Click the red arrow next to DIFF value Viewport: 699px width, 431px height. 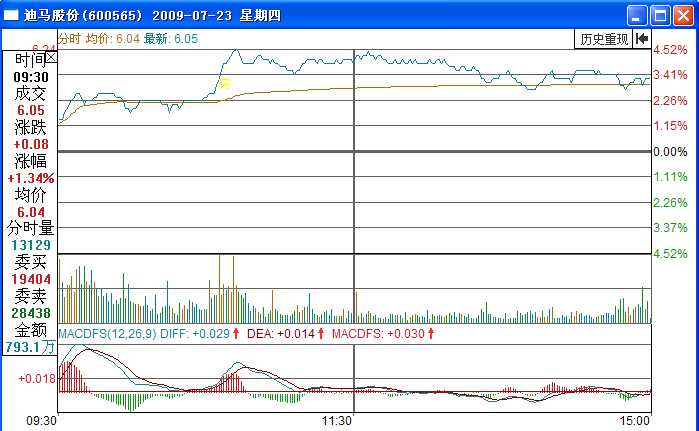(x=236, y=333)
